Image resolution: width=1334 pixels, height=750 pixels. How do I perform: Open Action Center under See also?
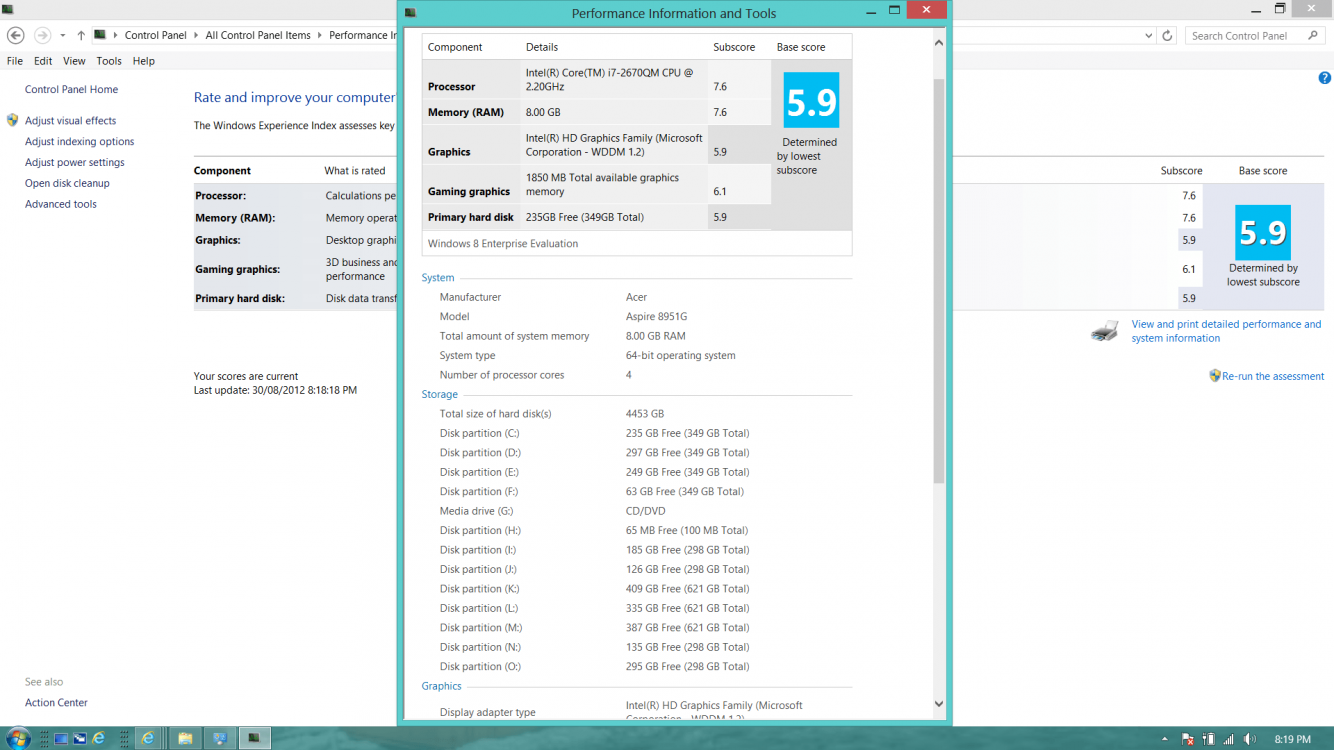56,703
